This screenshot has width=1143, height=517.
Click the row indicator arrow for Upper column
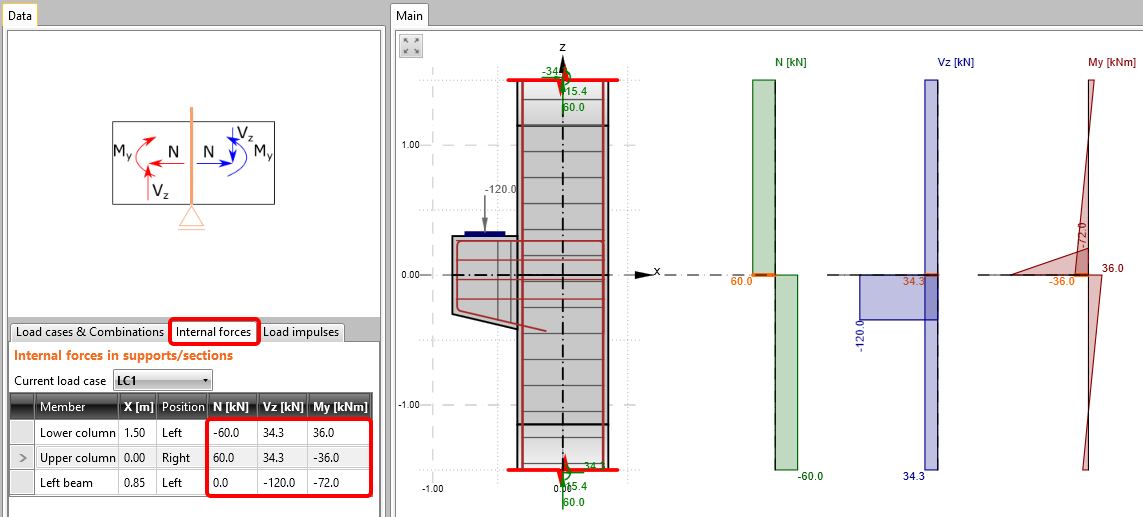[21, 457]
